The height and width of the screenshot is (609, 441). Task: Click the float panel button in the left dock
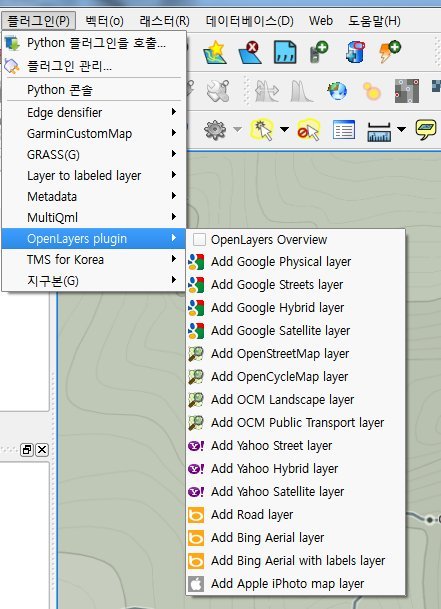pos(27,450)
